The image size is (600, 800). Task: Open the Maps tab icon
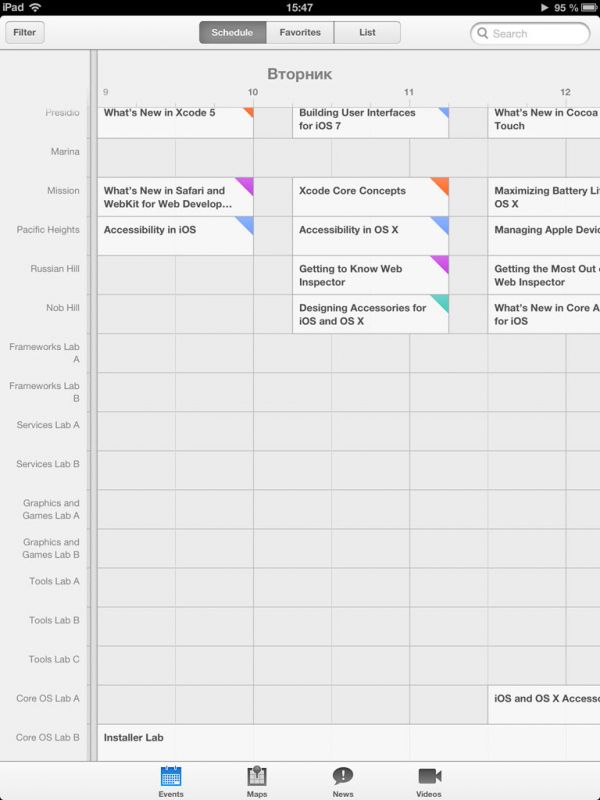(257, 776)
